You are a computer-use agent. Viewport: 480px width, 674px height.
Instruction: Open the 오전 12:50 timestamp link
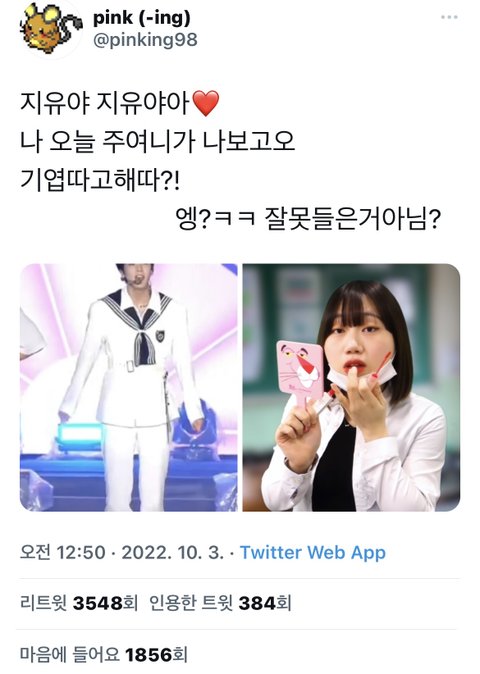click(62, 552)
